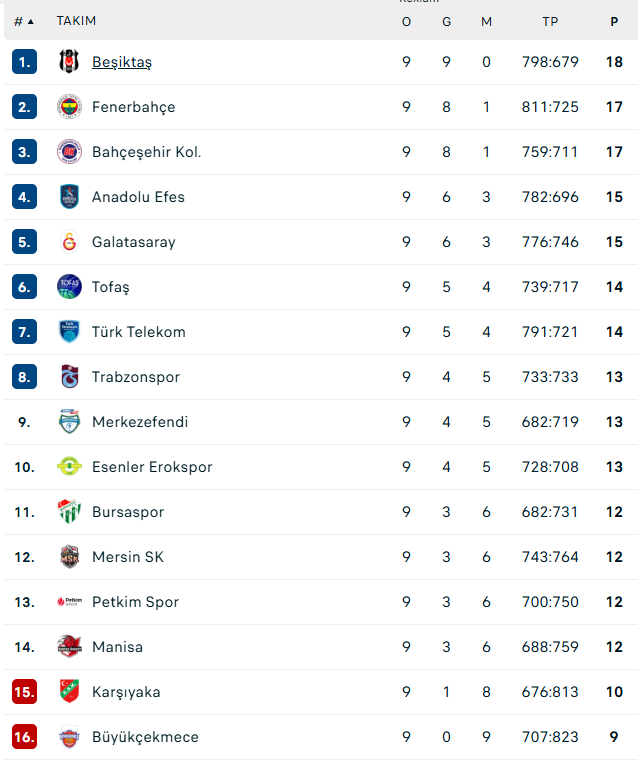Sort standings by the TP column header
The height and width of the screenshot is (760, 638).
pyautogui.click(x=550, y=21)
